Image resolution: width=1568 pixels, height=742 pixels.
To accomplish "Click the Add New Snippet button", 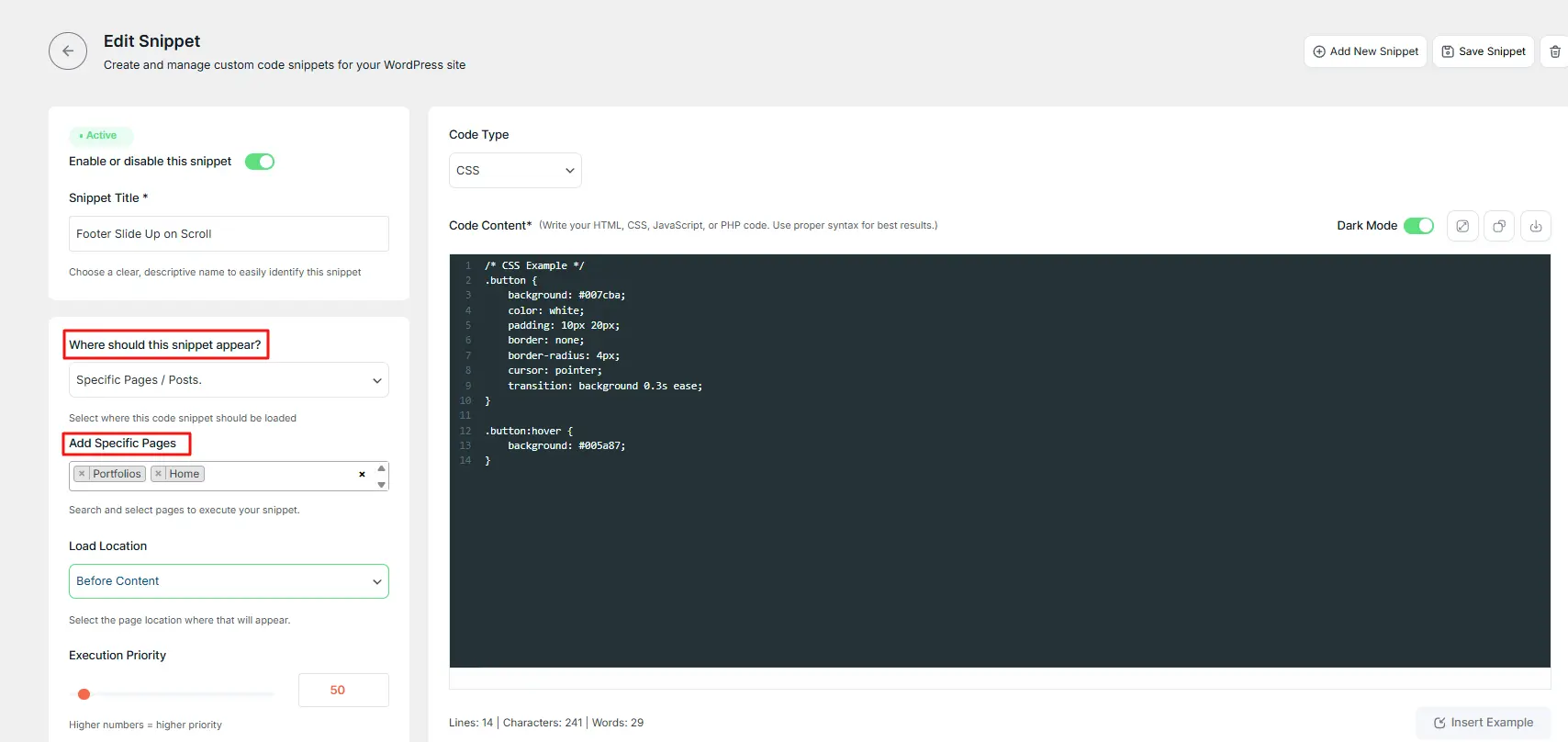I will tap(1365, 51).
